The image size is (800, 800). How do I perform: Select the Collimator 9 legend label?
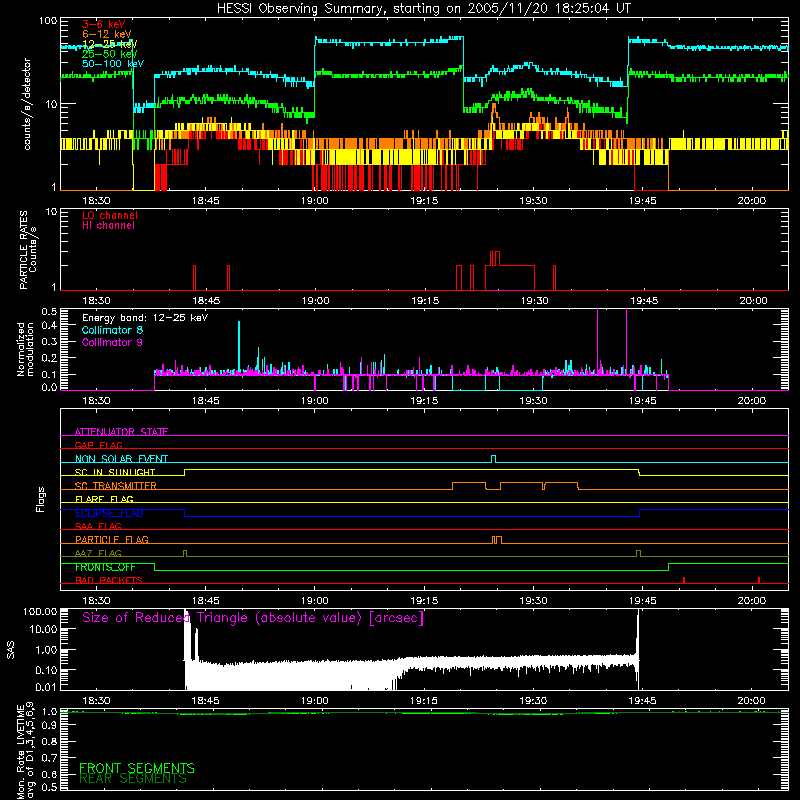(x=112, y=342)
